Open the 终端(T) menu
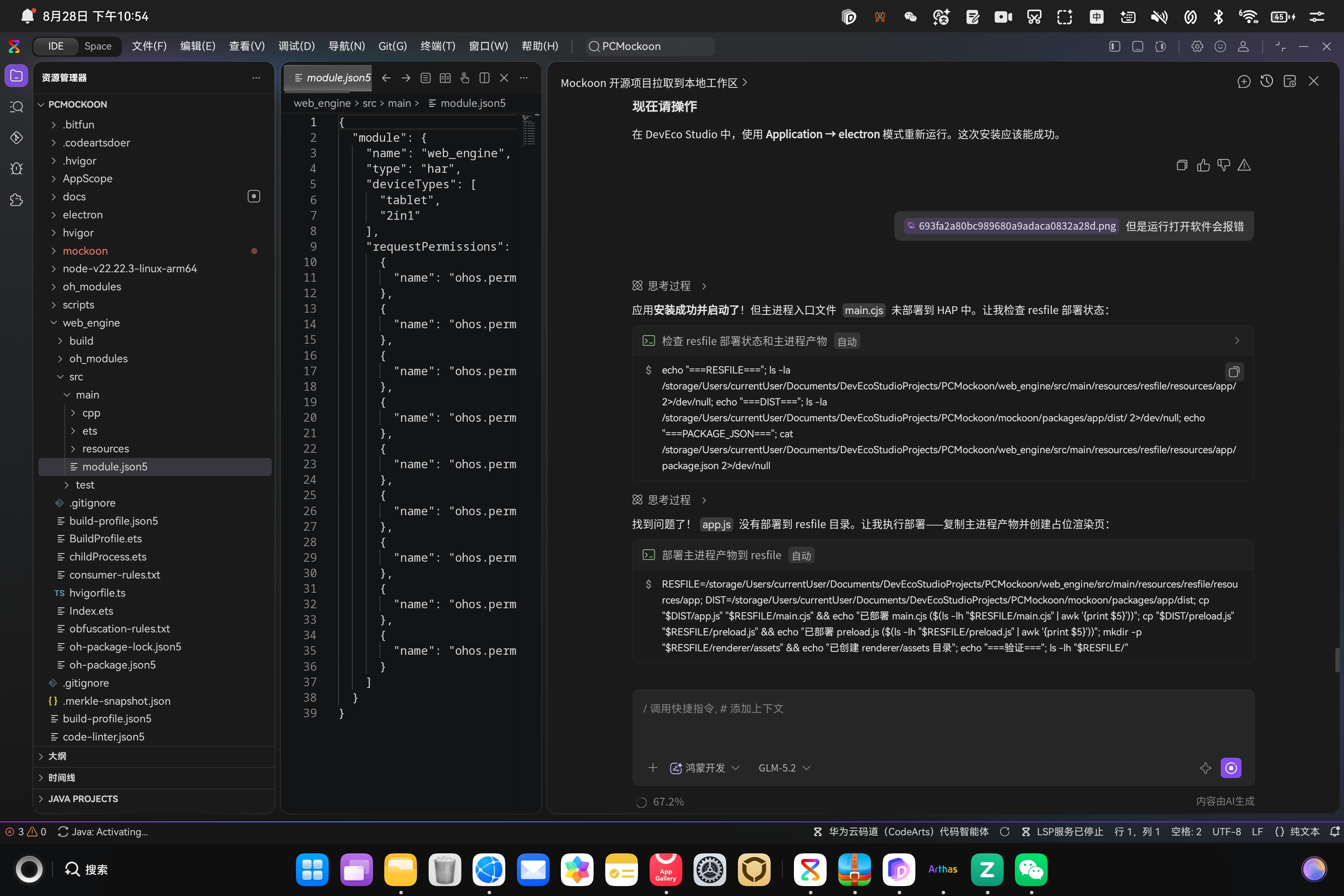Image resolution: width=1344 pixels, height=896 pixels. click(x=438, y=46)
